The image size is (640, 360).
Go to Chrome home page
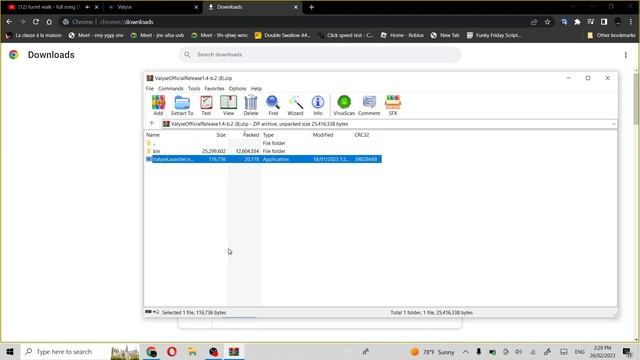coord(49,22)
